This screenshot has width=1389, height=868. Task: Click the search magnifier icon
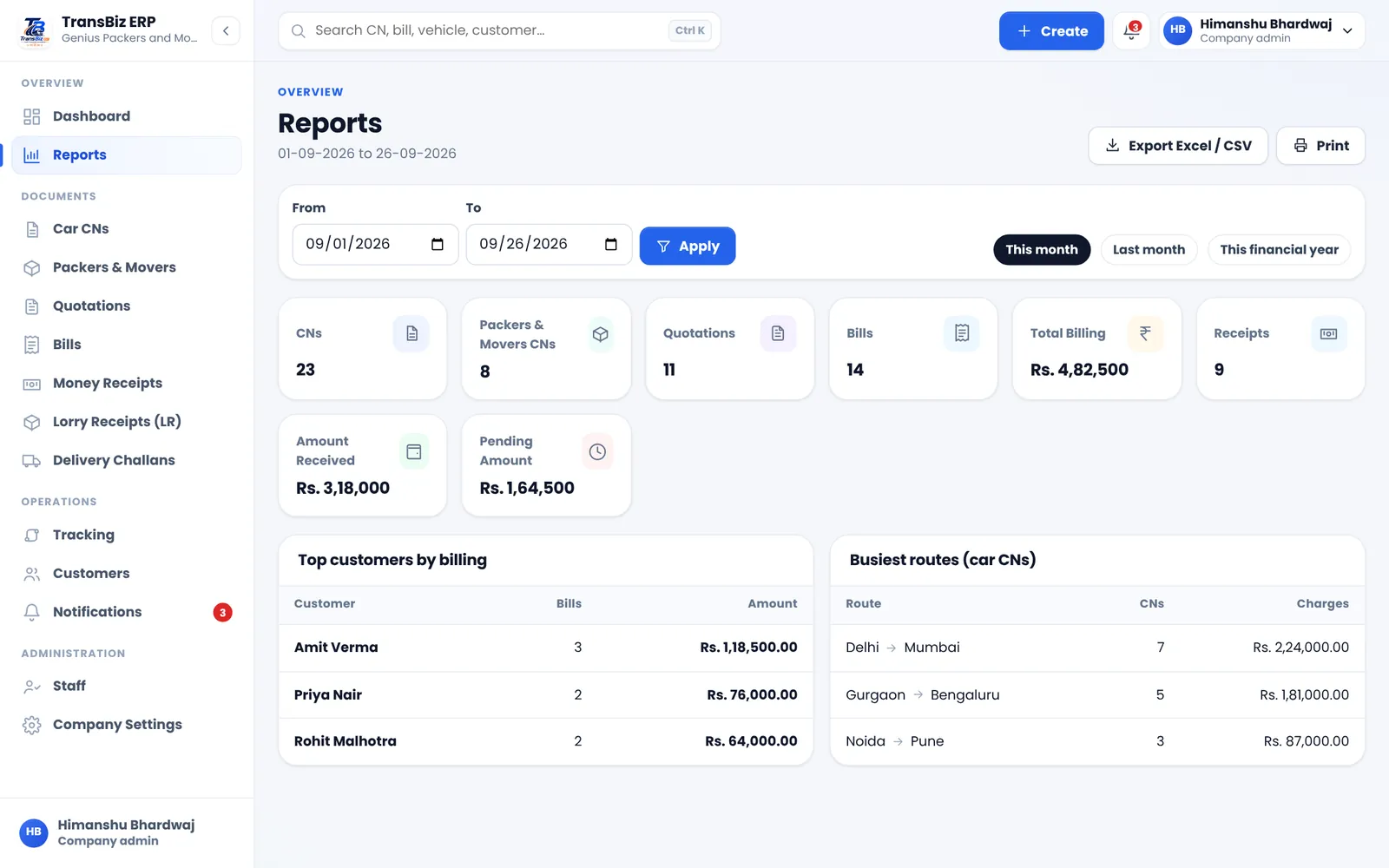pos(298,31)
